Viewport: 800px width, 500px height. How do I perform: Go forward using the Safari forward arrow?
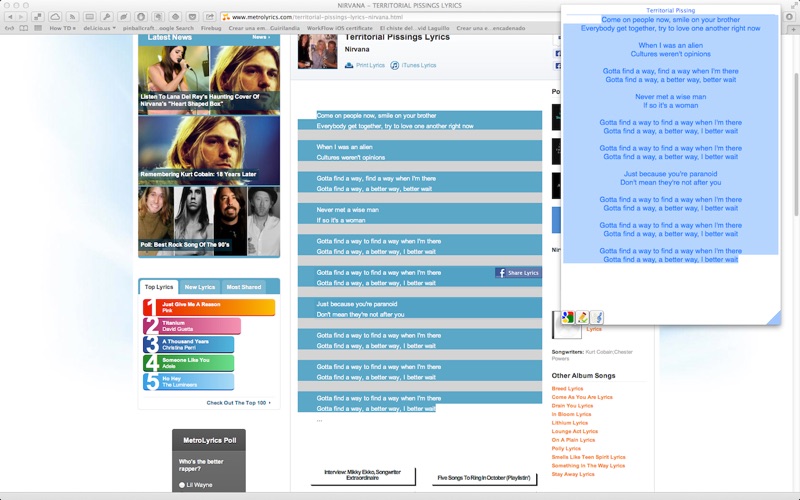21,17
